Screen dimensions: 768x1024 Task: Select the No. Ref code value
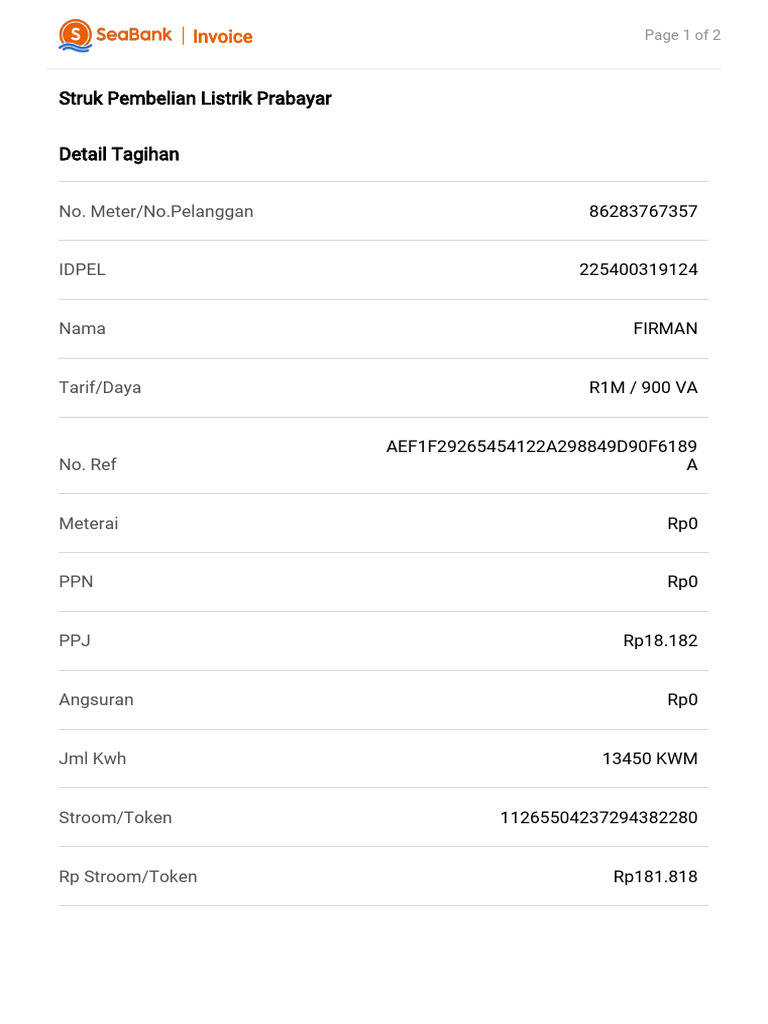point(542,455)
